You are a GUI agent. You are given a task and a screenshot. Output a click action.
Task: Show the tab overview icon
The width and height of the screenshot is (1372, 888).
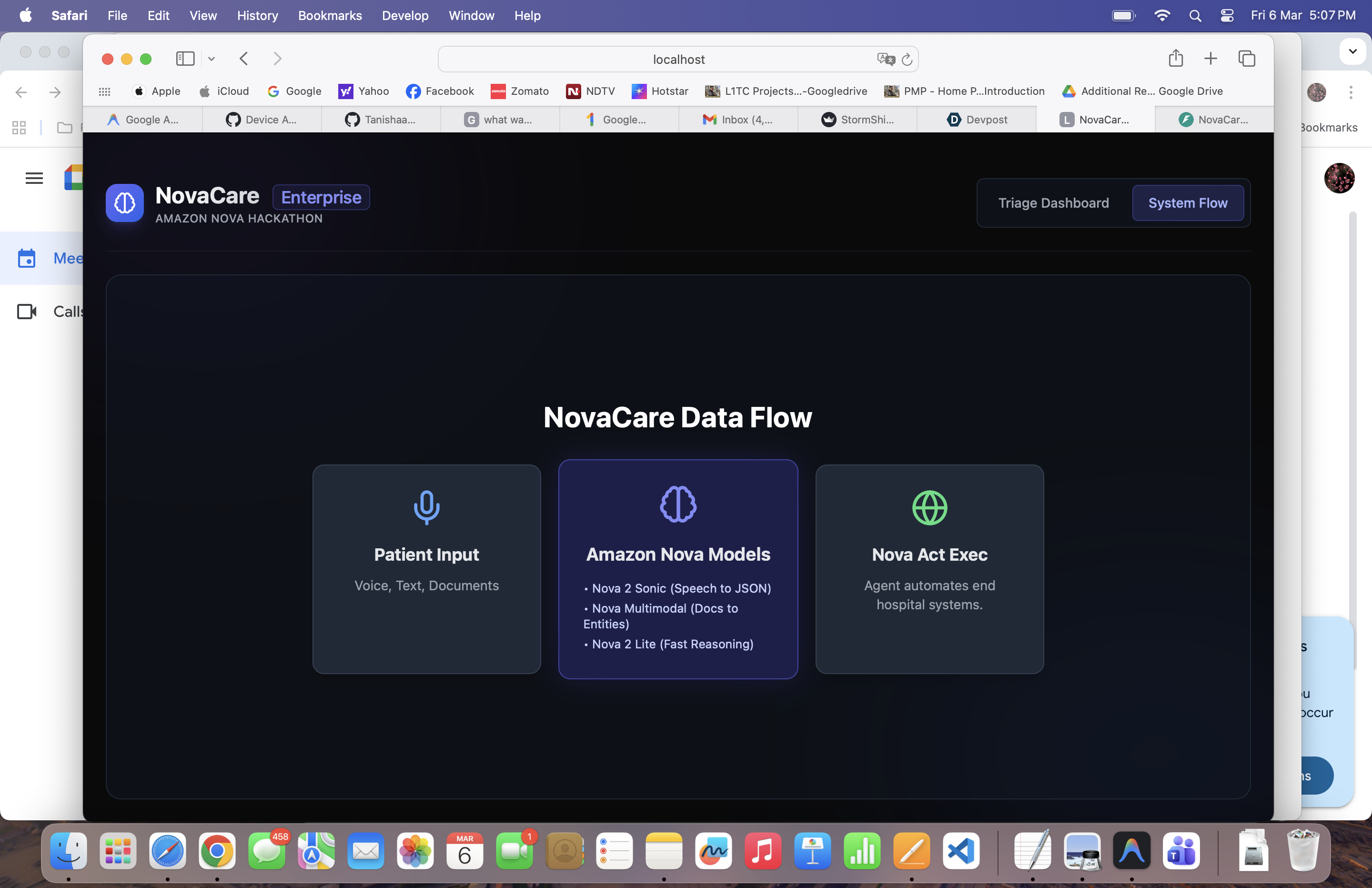click(x=1246, y=58)
